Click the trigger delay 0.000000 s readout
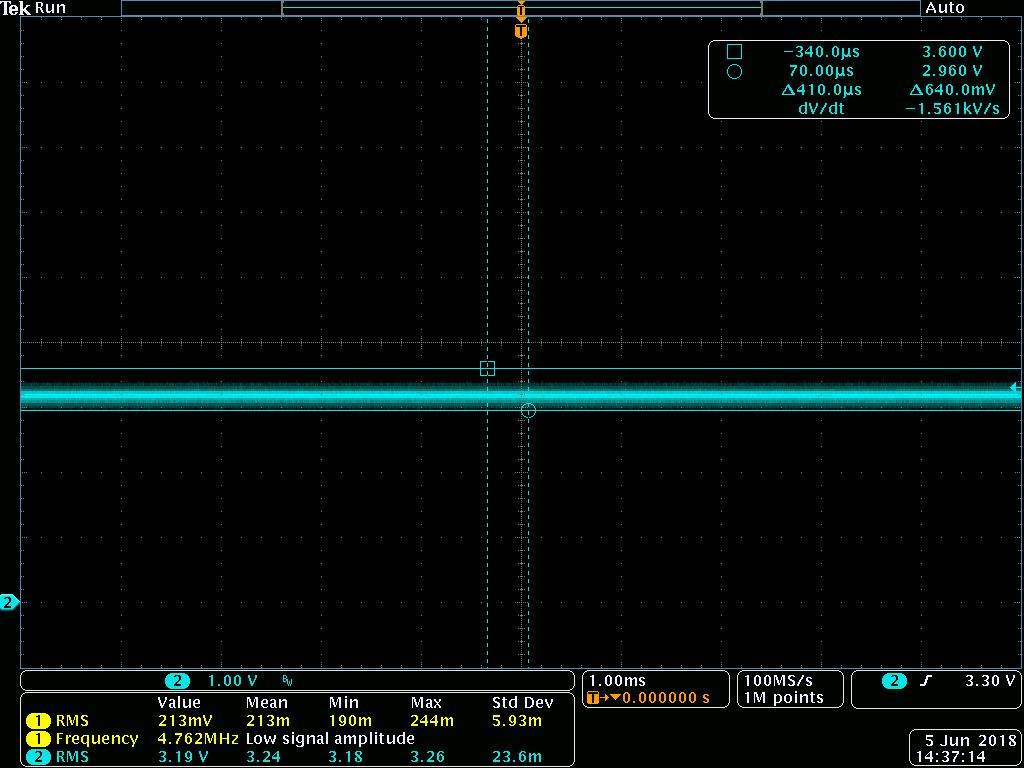 pyautogui.click(x=666, y=697)
